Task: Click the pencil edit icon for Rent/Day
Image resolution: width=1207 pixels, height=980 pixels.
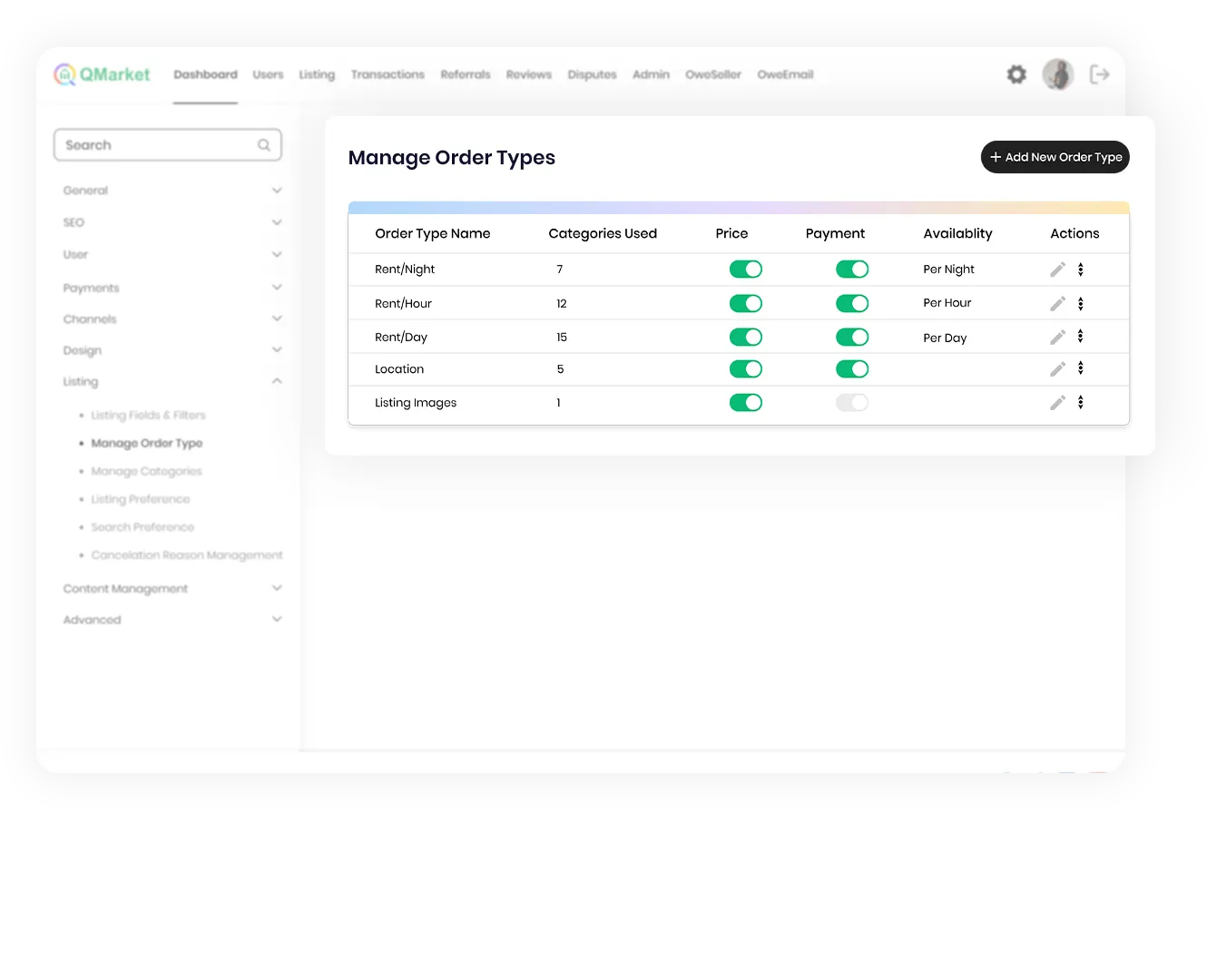Action: pos(1057,338)
